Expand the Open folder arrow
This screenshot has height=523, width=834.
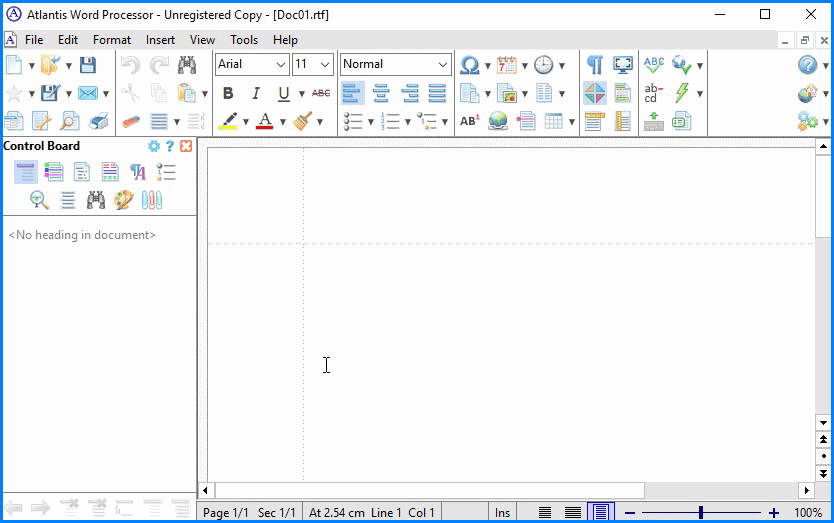pos(69,65)
